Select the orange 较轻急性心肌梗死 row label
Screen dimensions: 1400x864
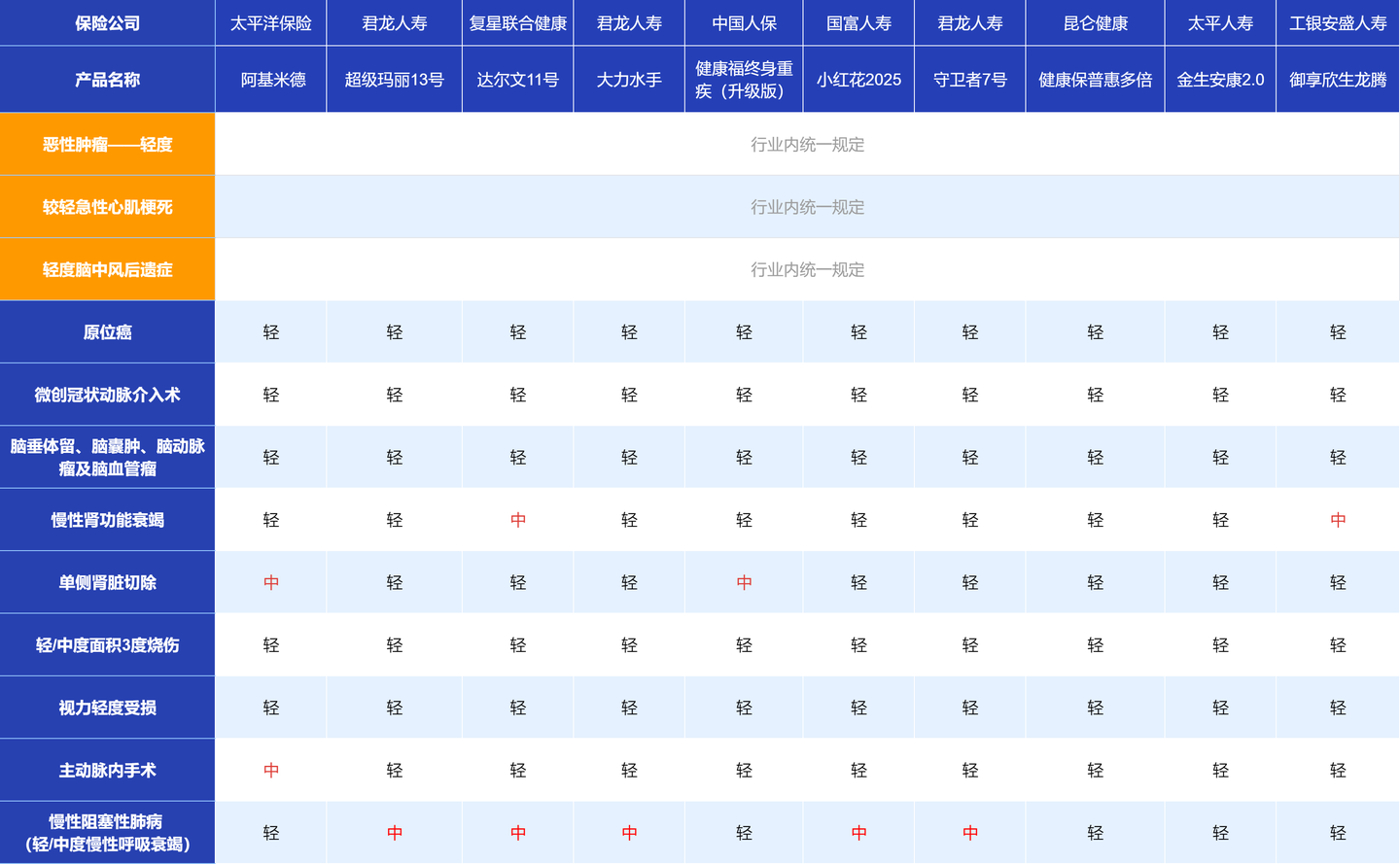pos(107,207)
